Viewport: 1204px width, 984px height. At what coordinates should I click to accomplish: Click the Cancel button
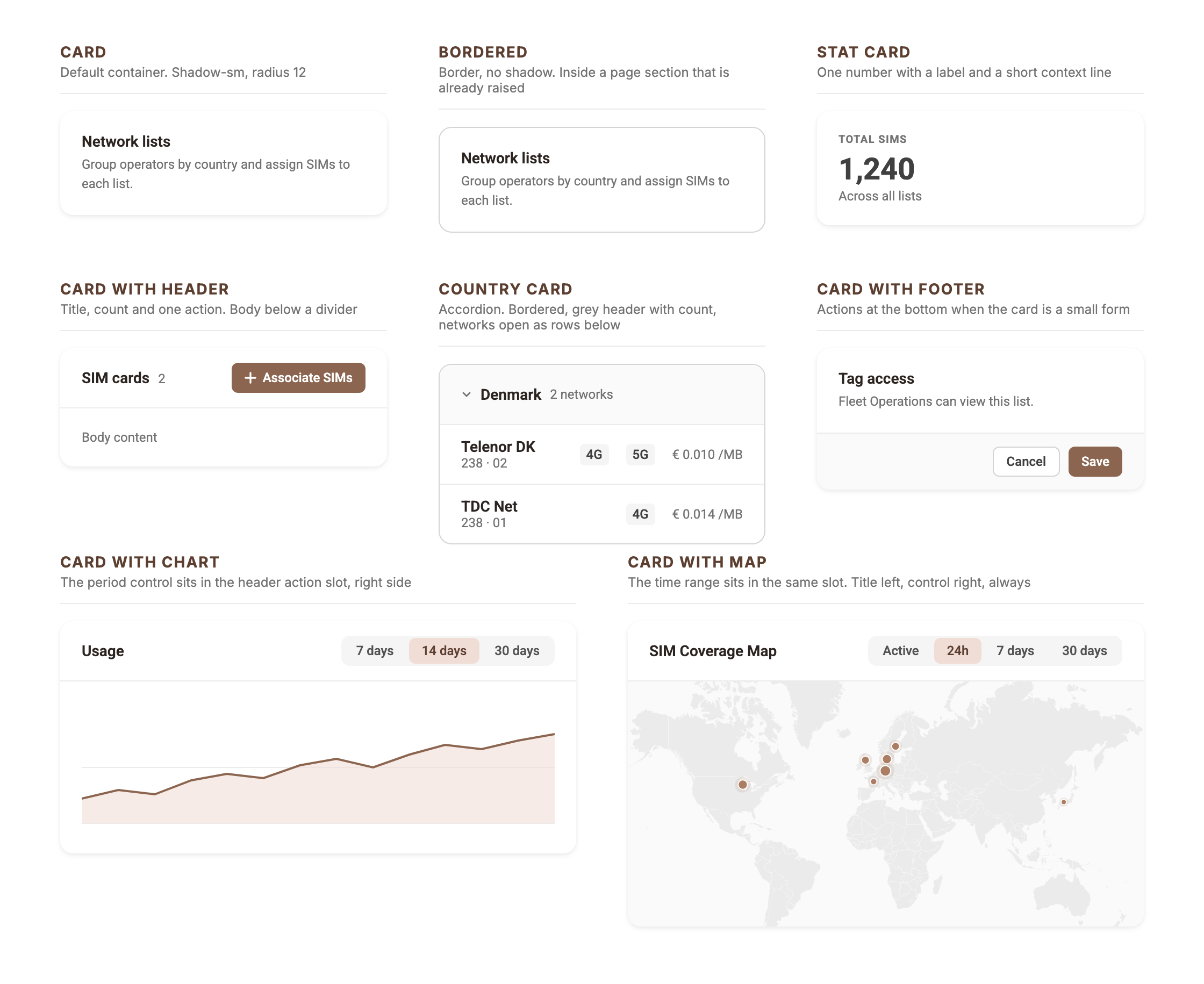pyautogui.click(x=1026, y=462)
